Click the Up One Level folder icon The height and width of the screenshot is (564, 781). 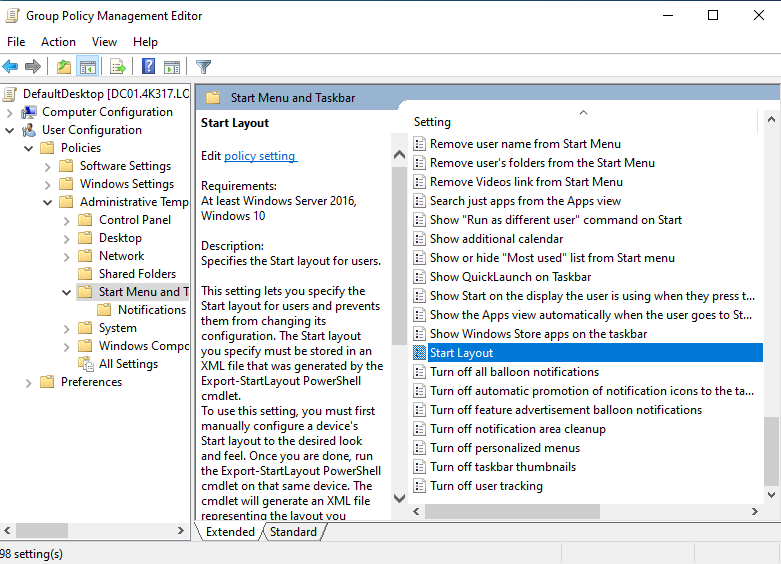tap(64, 67)
